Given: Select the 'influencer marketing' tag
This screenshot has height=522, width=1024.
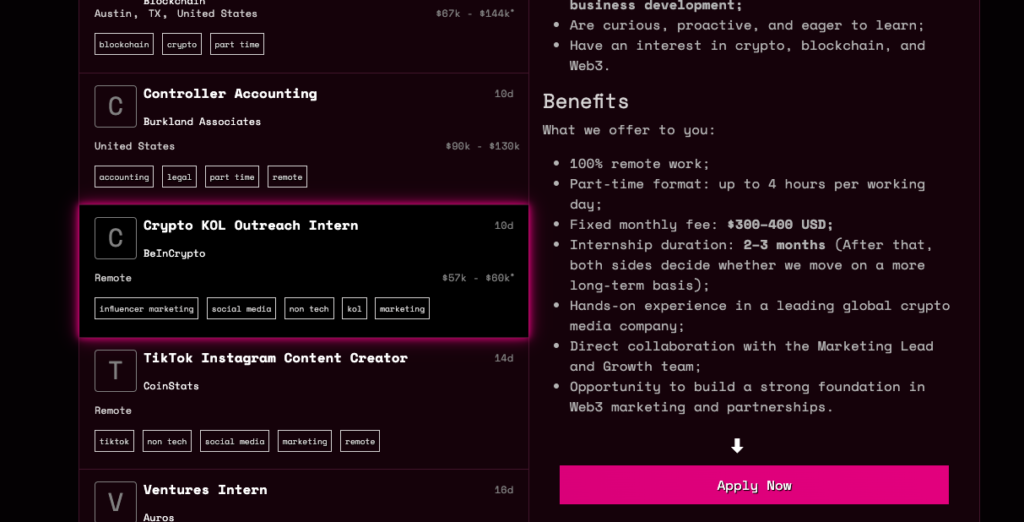Looking at the screenshot, I should pyautogui.click(x=146, y=309).
